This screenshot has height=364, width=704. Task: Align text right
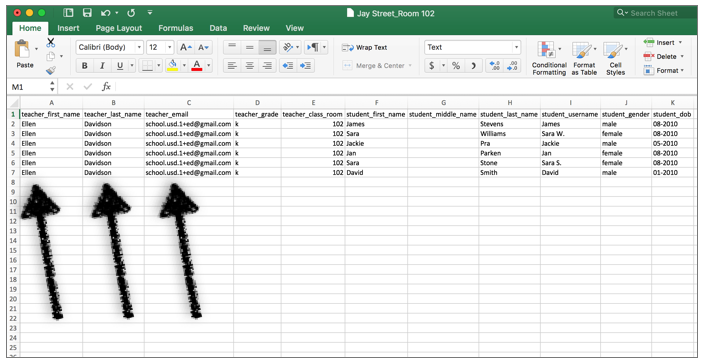coord(267,66)
